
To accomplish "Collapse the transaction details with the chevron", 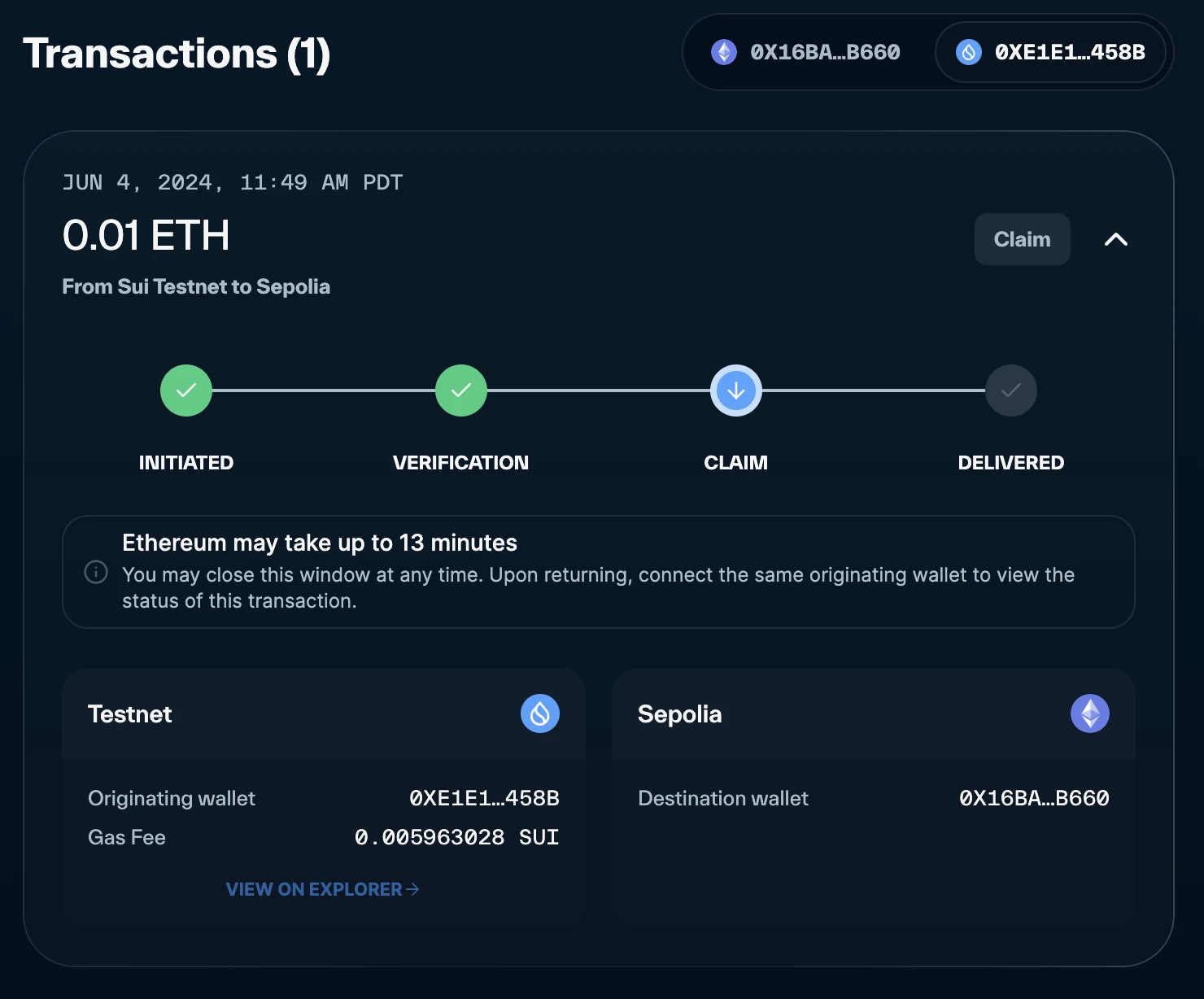I will click(1115, 239).
